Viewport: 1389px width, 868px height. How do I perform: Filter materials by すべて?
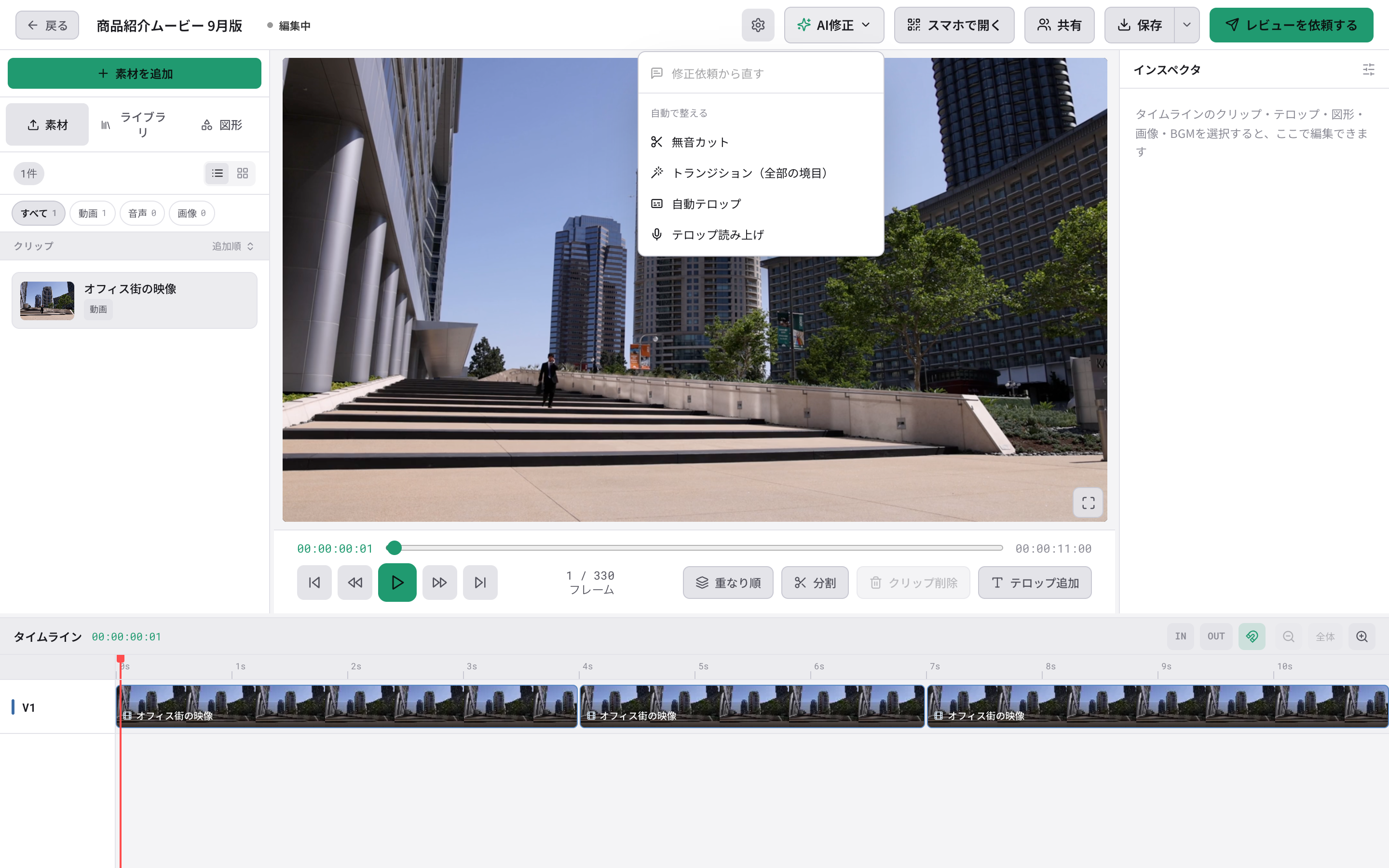(39, 214)
